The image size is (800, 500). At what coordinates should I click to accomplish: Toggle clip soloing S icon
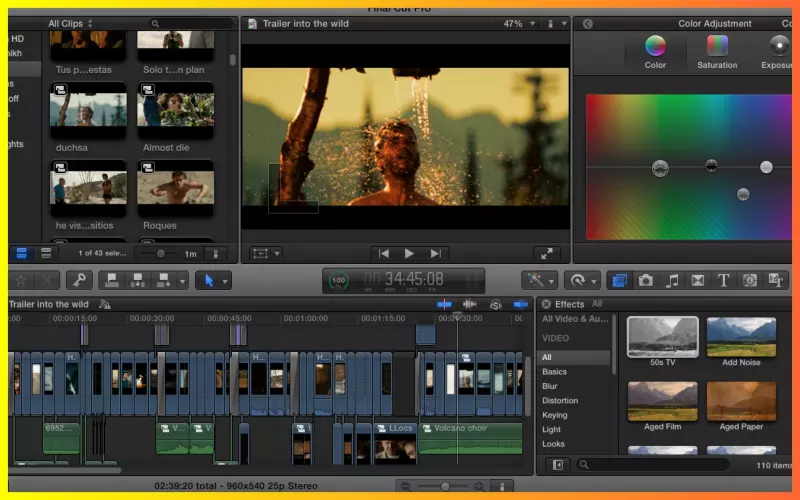(495, 305)
